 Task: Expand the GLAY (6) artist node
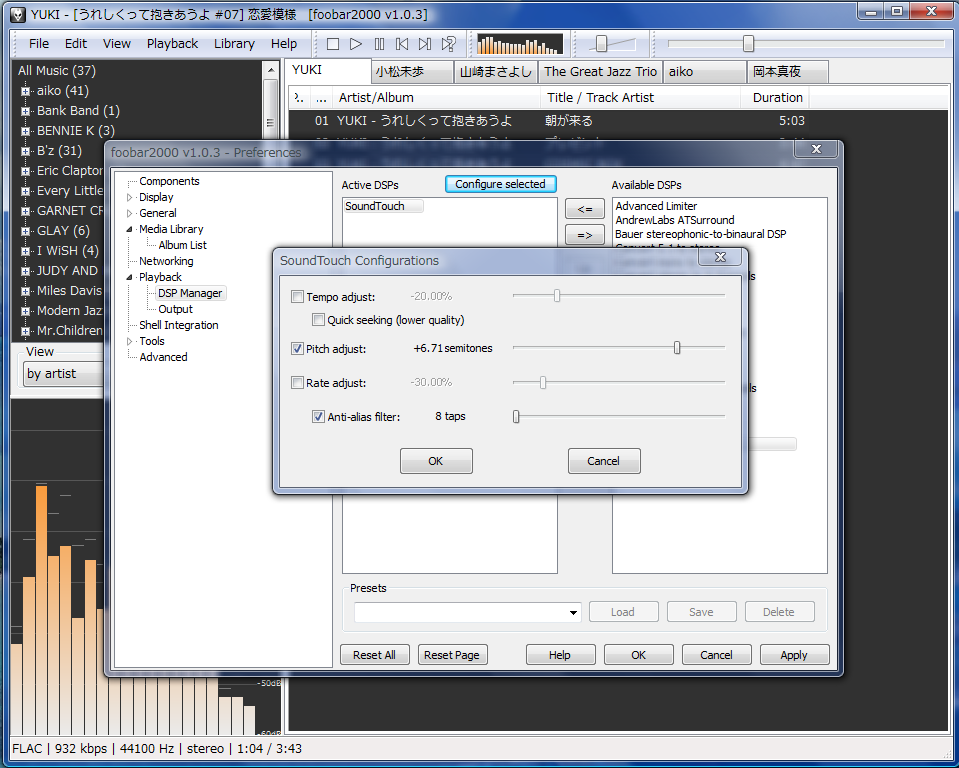(x=25, y=231)
